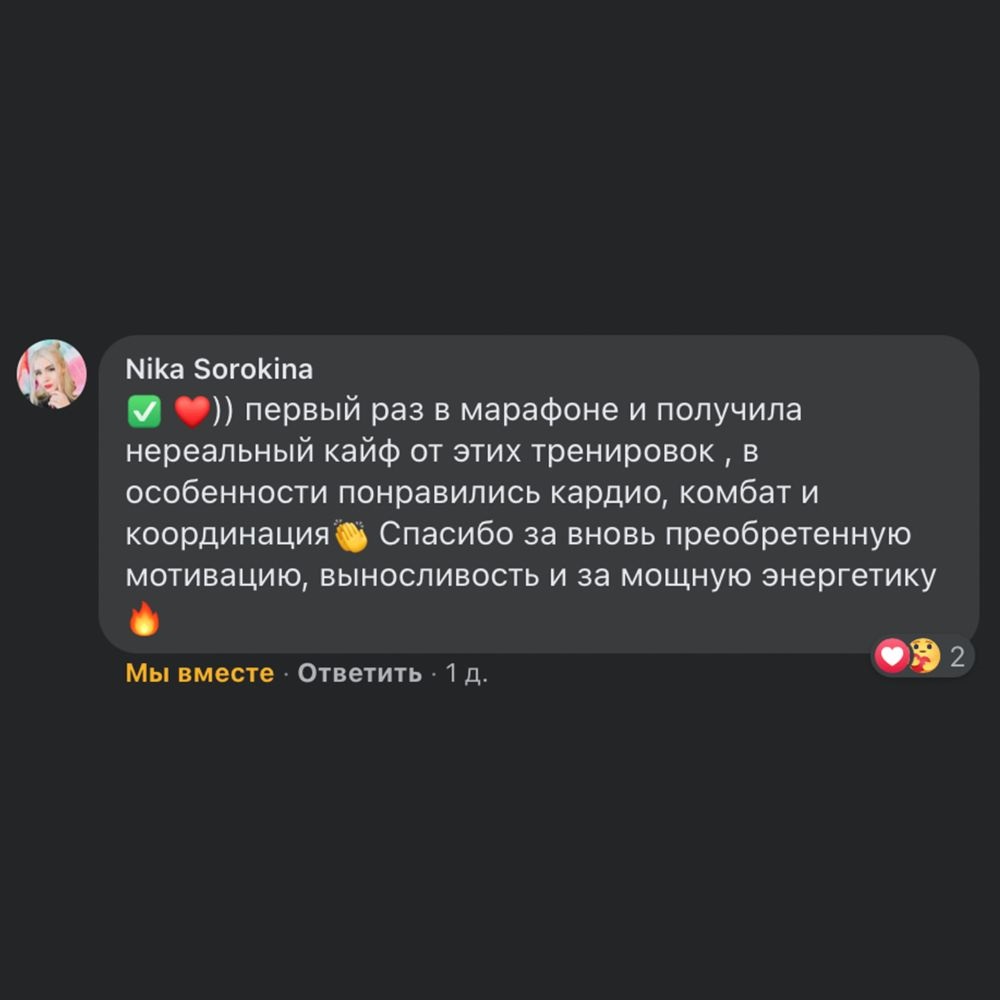Open the 1 д. comment timestamp
The width and height of the screenshot is (1000, 1000).
tap(466, 673)
